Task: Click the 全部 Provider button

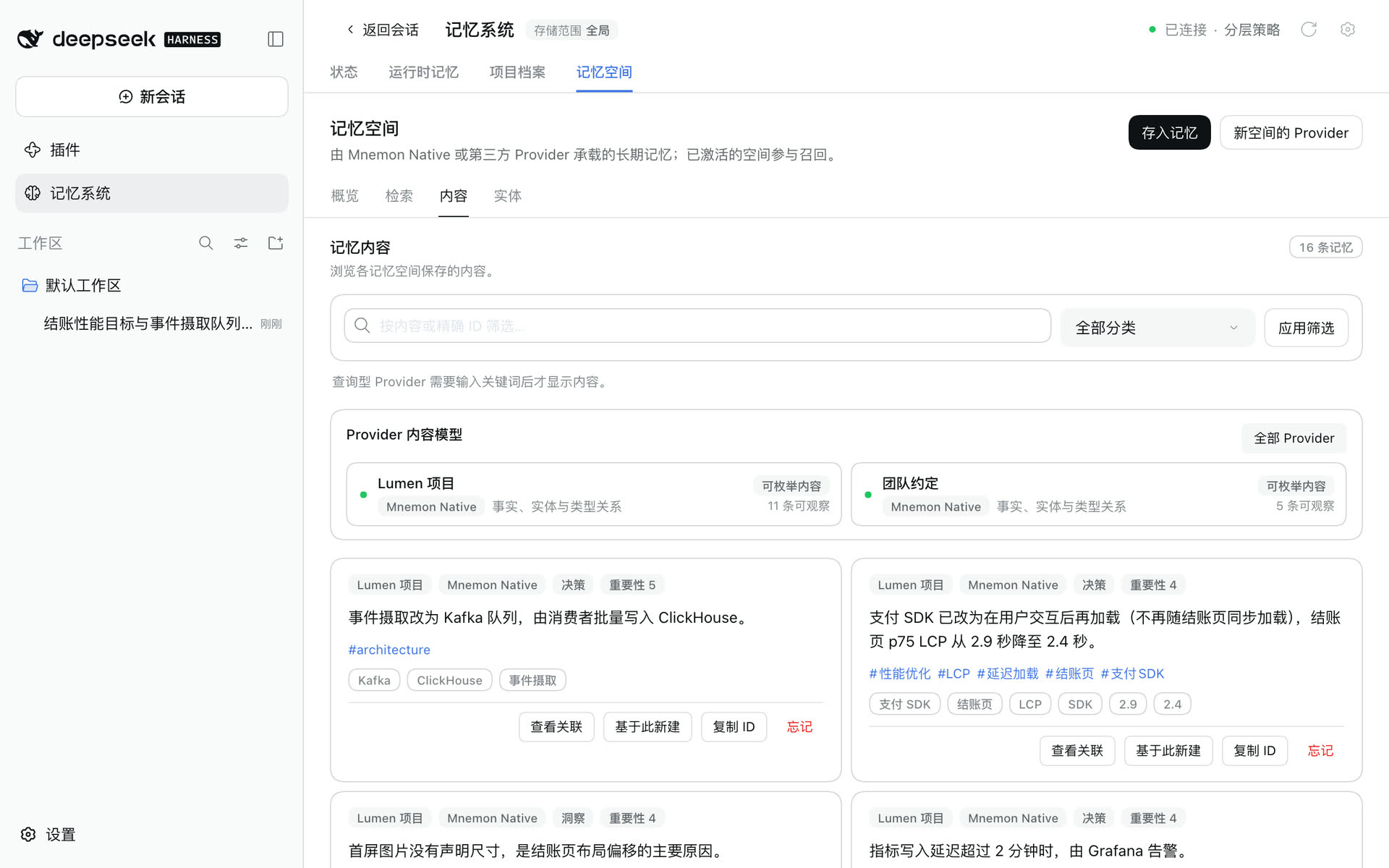Action: pyautogui.click(x=1294, y=438)
